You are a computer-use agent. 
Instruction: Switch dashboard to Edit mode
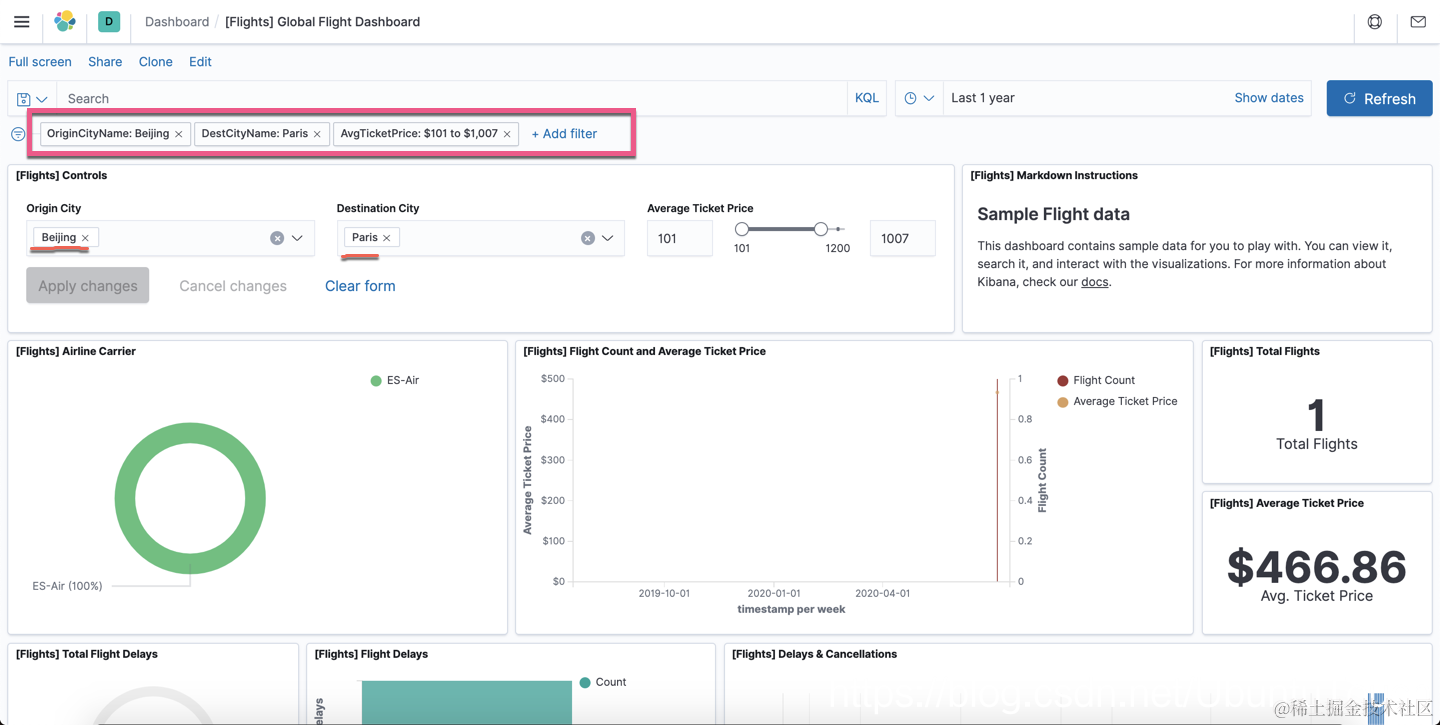(x=200, y=62)
